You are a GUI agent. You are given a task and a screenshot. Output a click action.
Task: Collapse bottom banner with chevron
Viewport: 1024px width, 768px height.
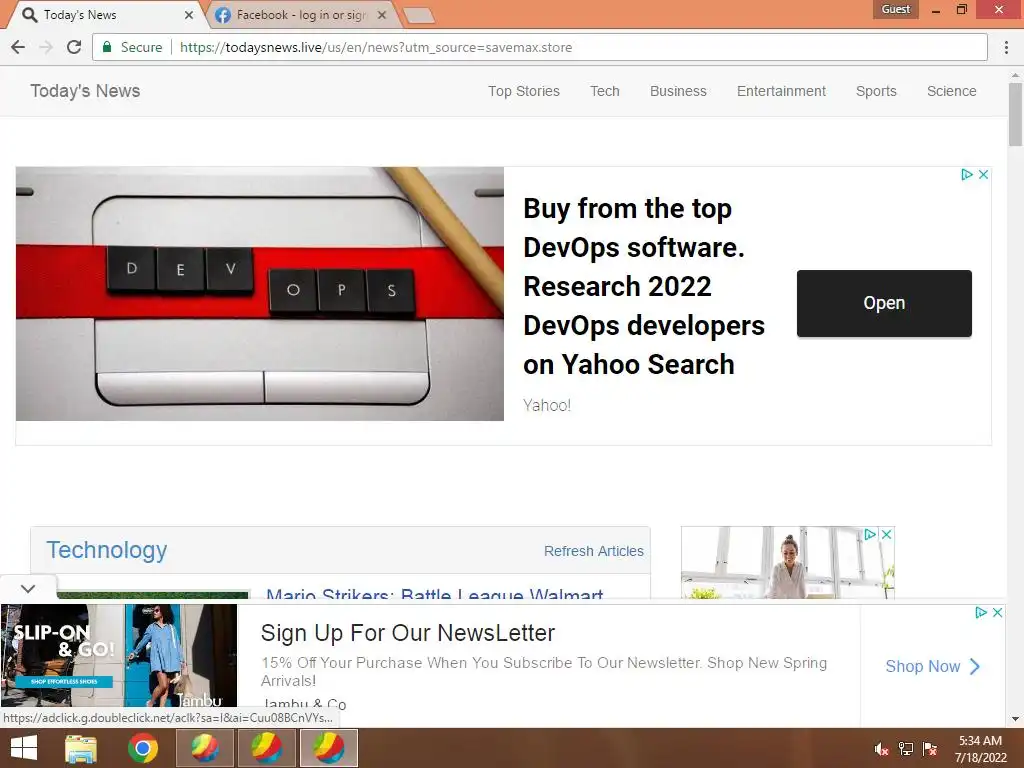(x=27, y=588)
